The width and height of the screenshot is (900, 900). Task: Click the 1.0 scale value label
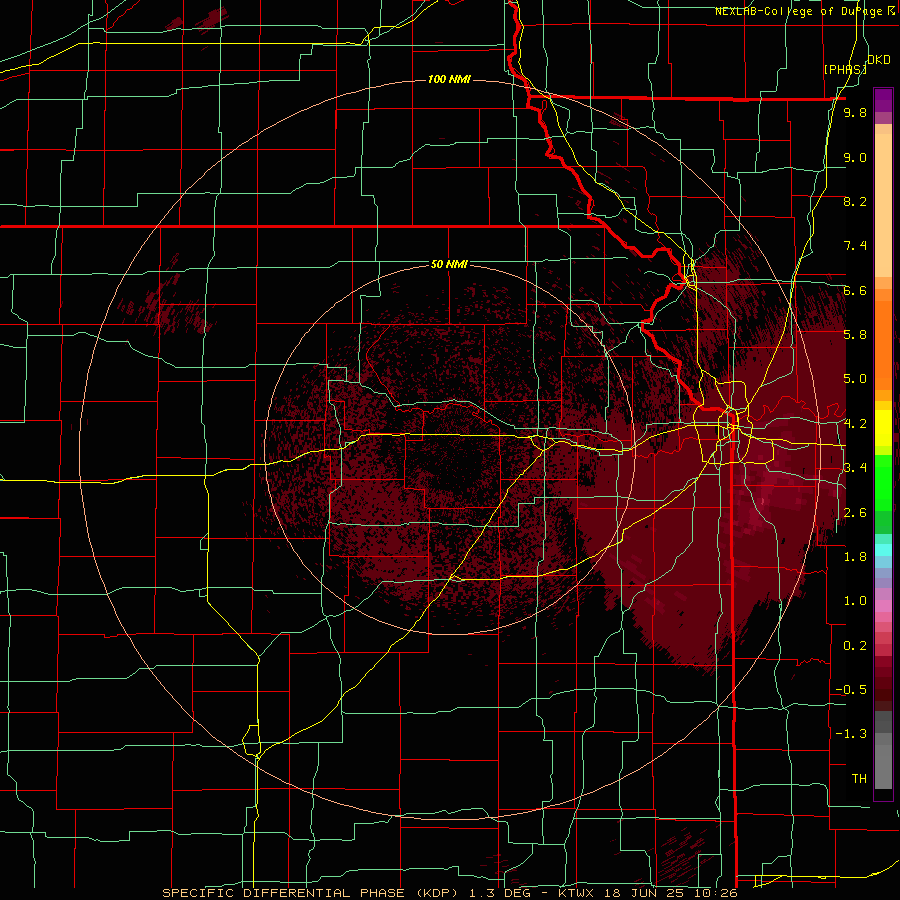click(x=855, y=601)
